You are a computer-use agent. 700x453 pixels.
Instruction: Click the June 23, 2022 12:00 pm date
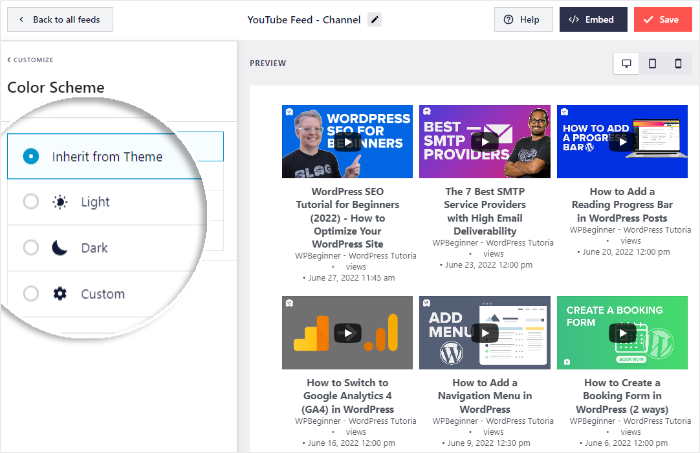[489, 265]
